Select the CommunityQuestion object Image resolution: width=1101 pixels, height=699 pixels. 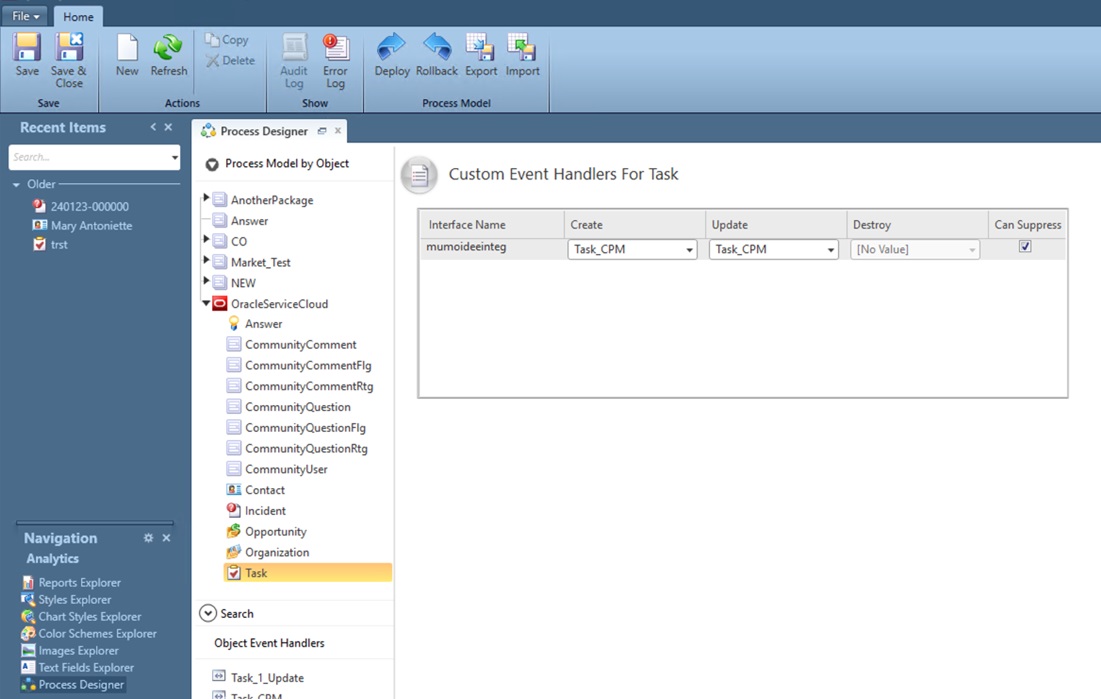[289, 407]
